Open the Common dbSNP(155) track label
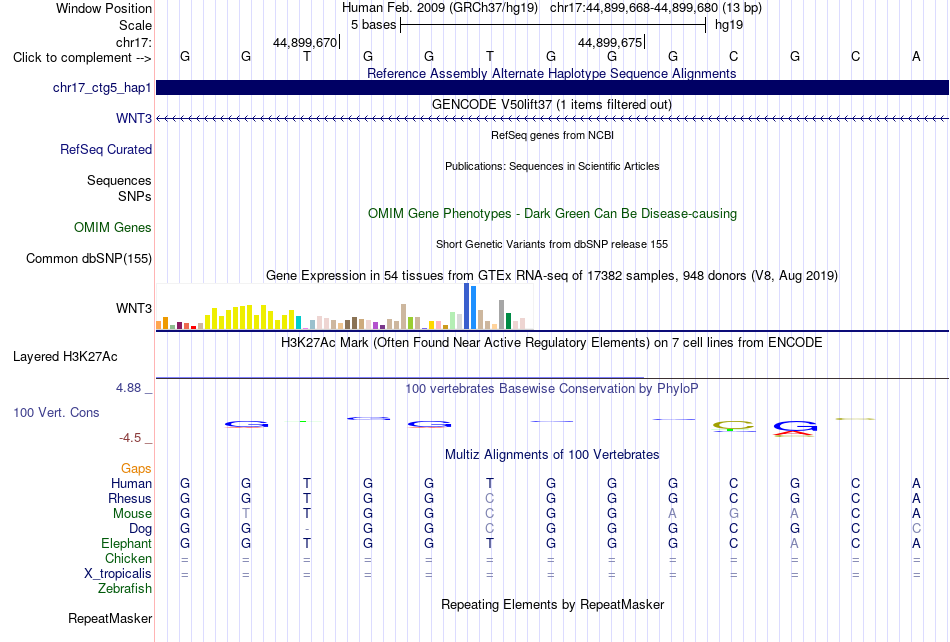Viewport: 950px width, 642px height. click(x=89, y=258)
